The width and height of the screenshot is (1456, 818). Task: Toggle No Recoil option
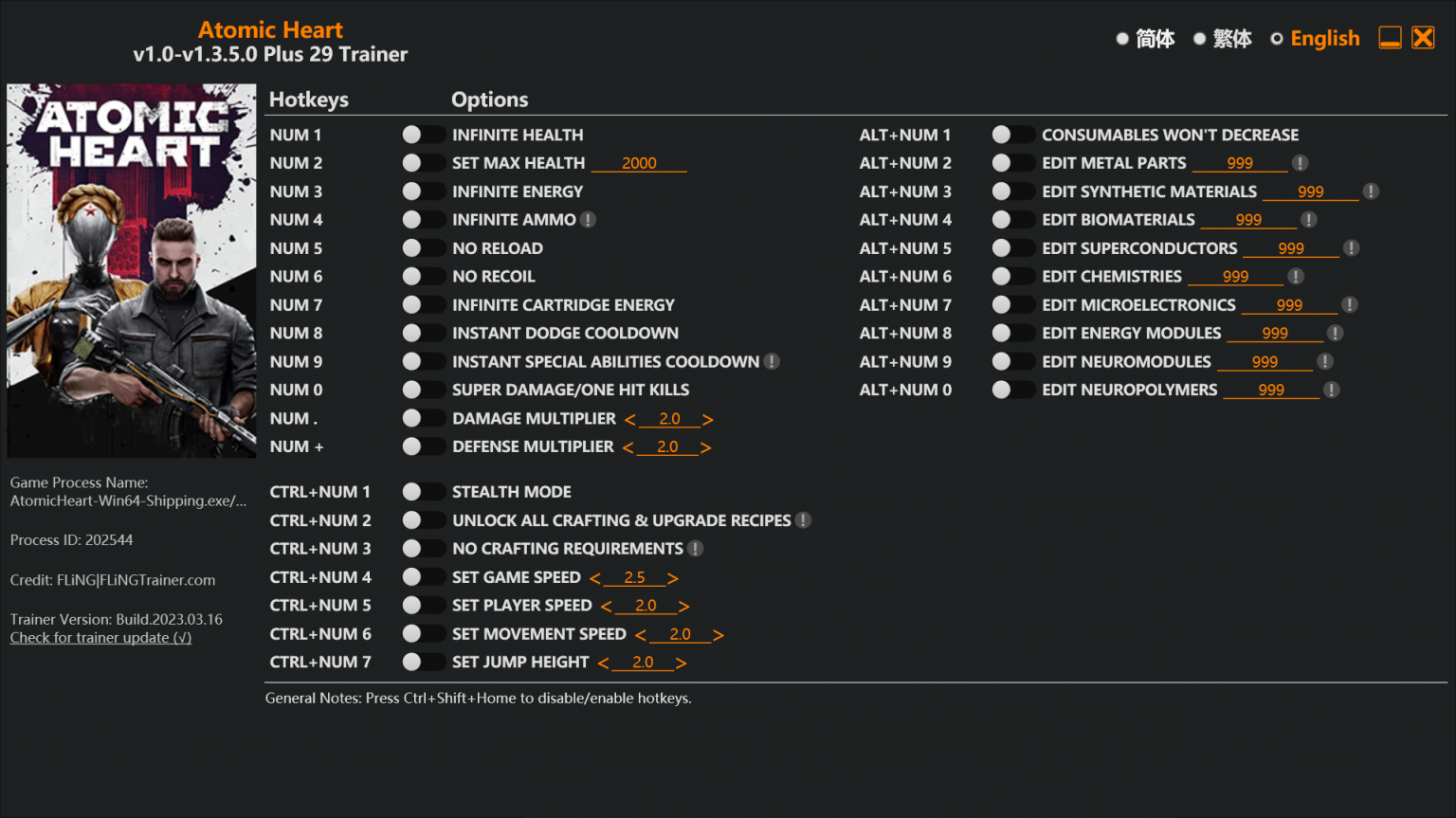[x=423, y=277]
